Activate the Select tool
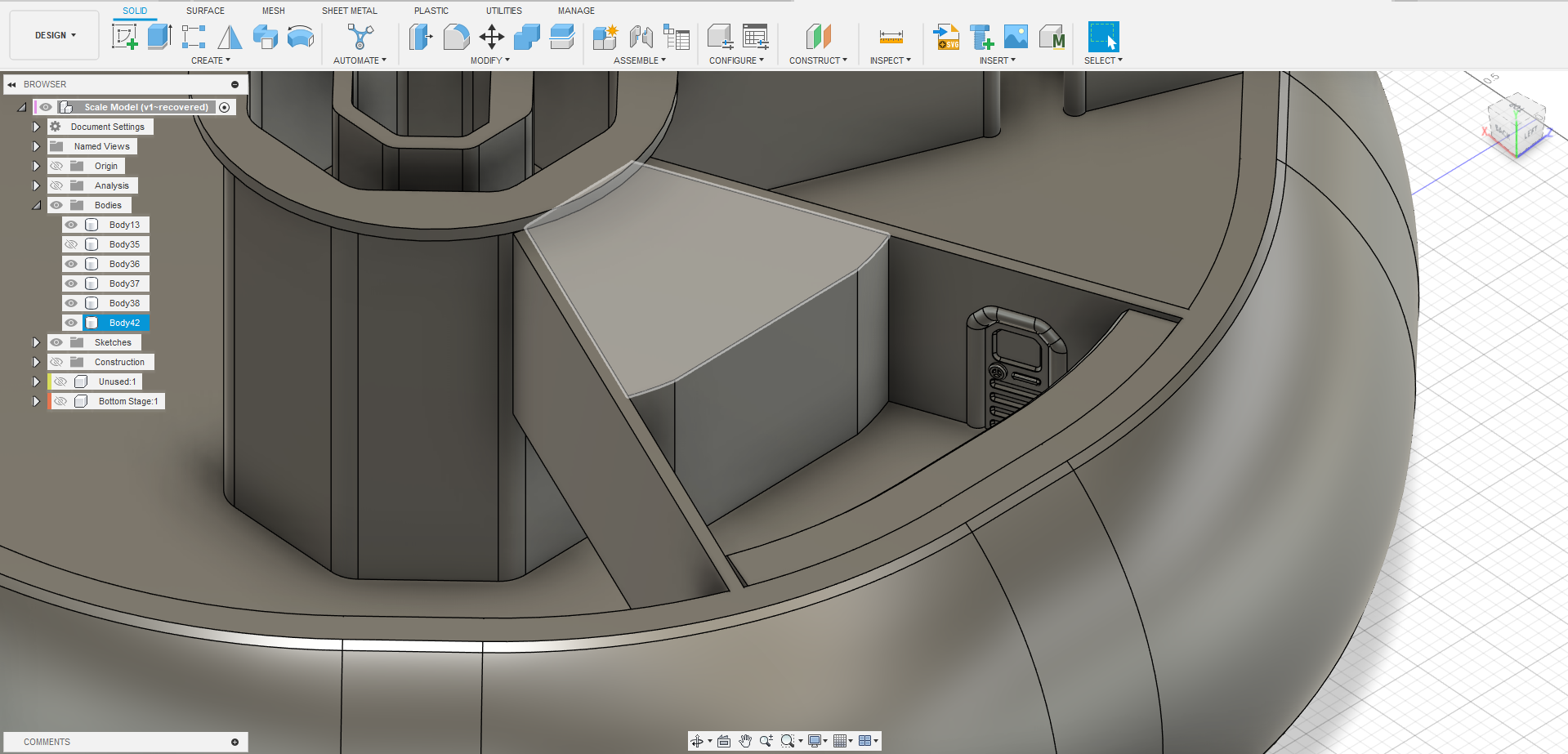 click(x=1103, y=37)
